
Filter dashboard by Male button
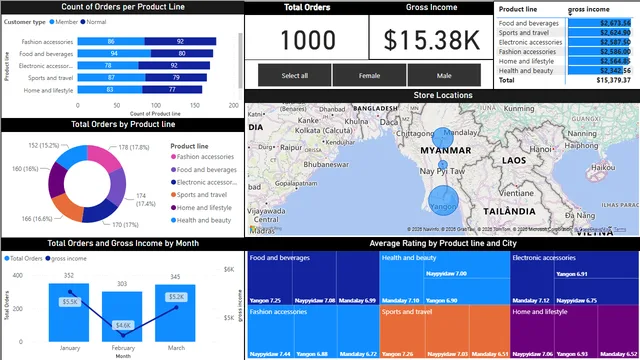(444, 76)
